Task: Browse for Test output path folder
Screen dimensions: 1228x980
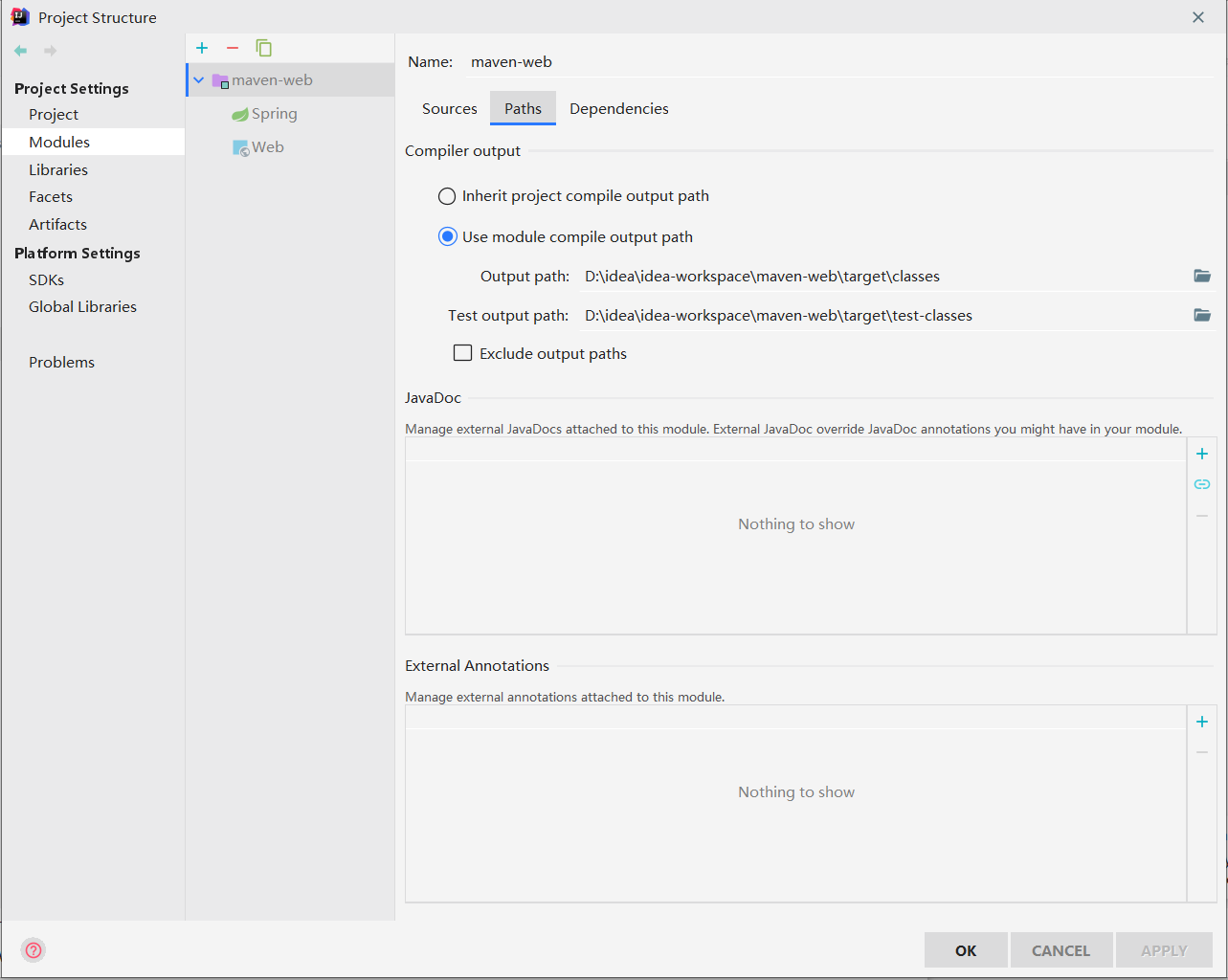Action: pyautogui.click(x=1202, y=315)
